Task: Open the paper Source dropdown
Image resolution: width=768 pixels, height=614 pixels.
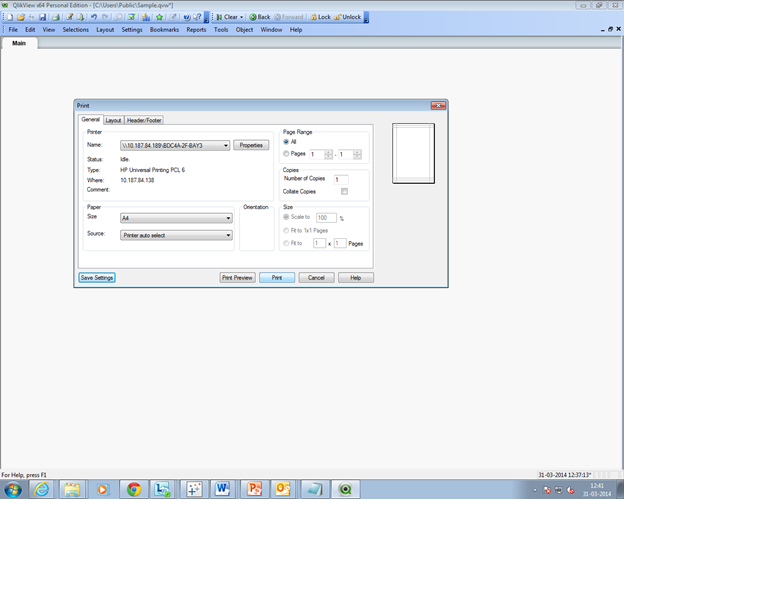Action: click(176, 236)
